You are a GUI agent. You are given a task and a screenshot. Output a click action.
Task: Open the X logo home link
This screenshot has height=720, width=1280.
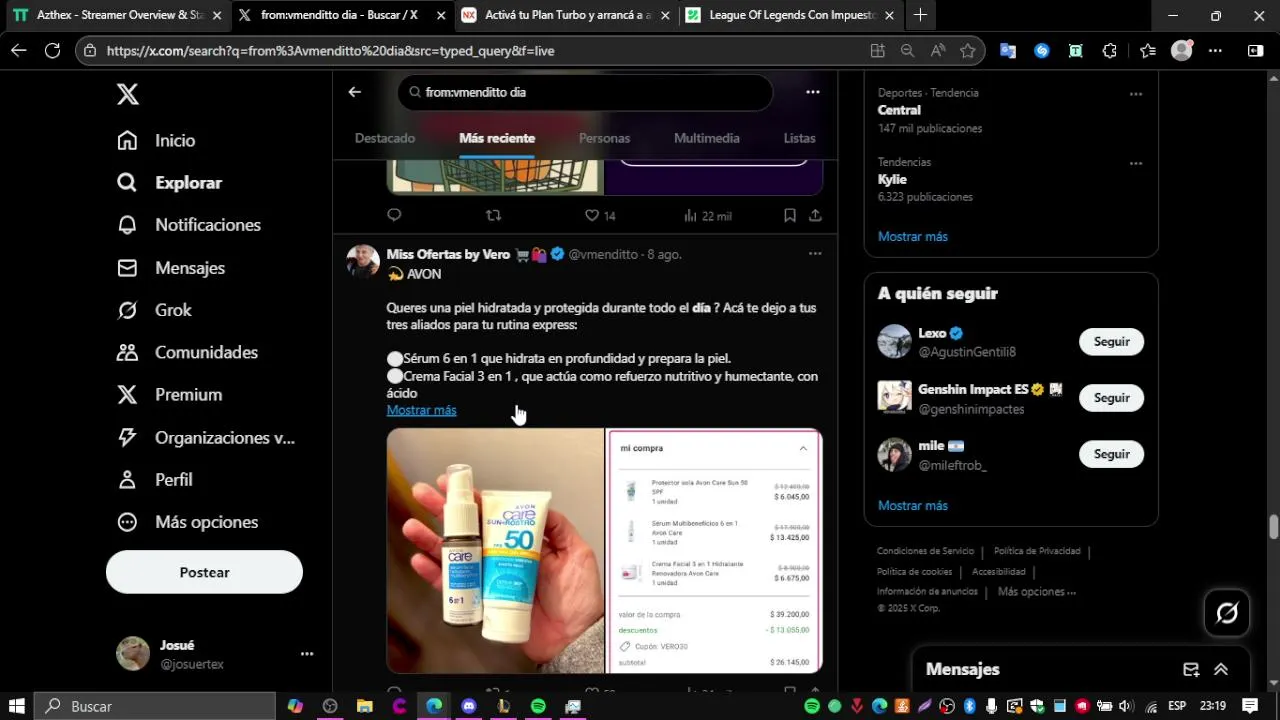click(x=127, y=94)
